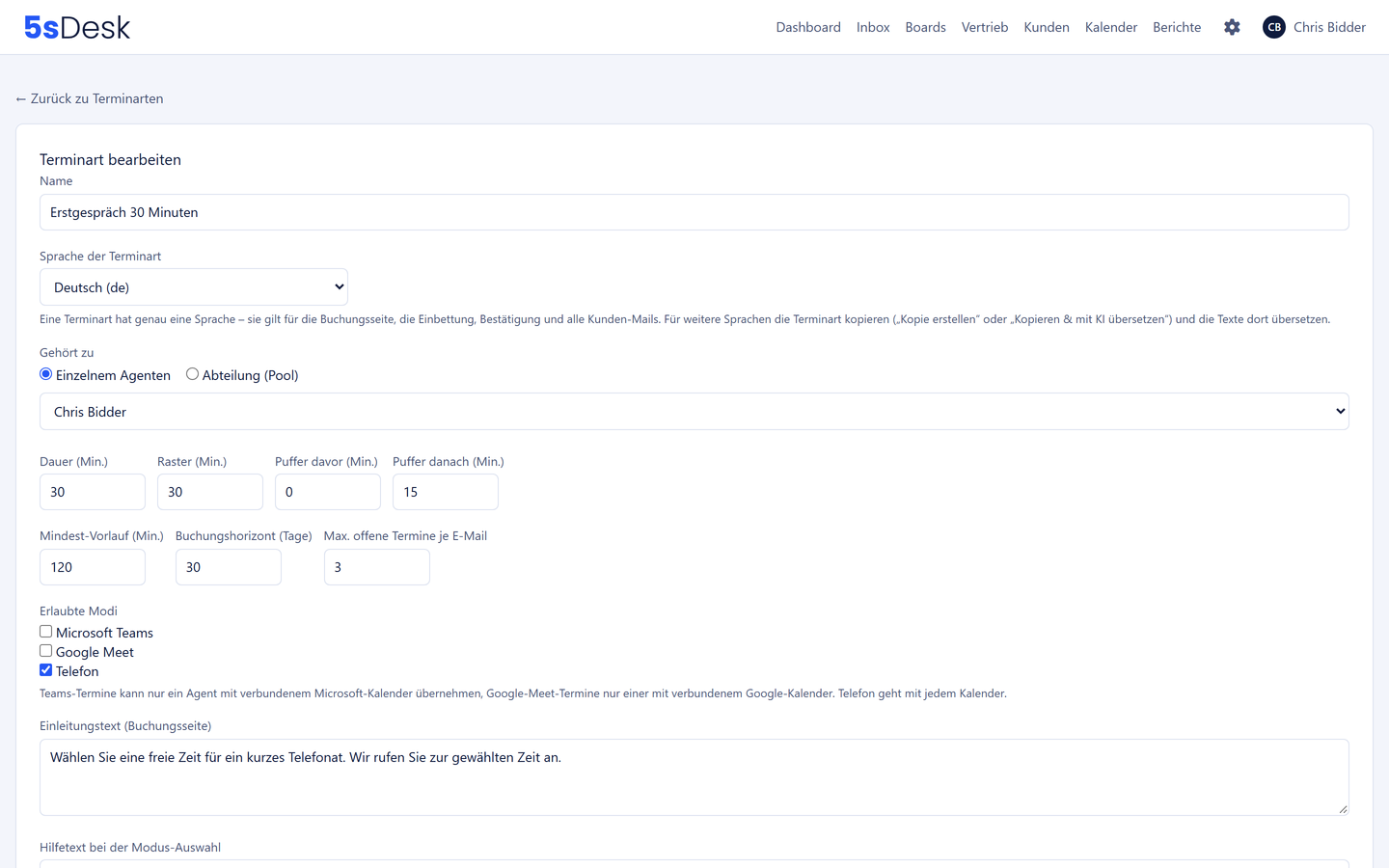
Task: Click the Raster (Min.) field
Action: click(x=210, y=492)
